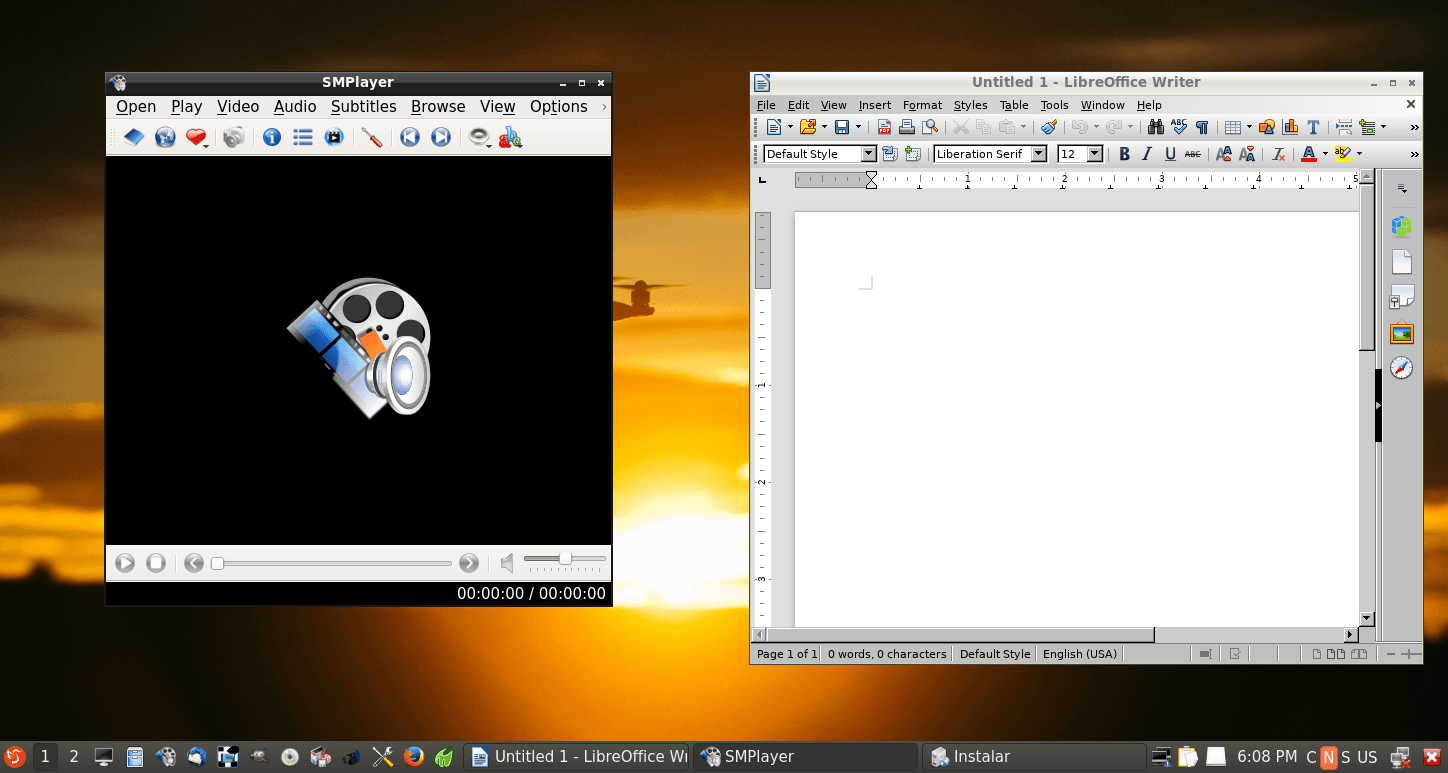
Task: Open the Options menu in SMPlayer
Action: pyautogui.click(x=558, y=107)
